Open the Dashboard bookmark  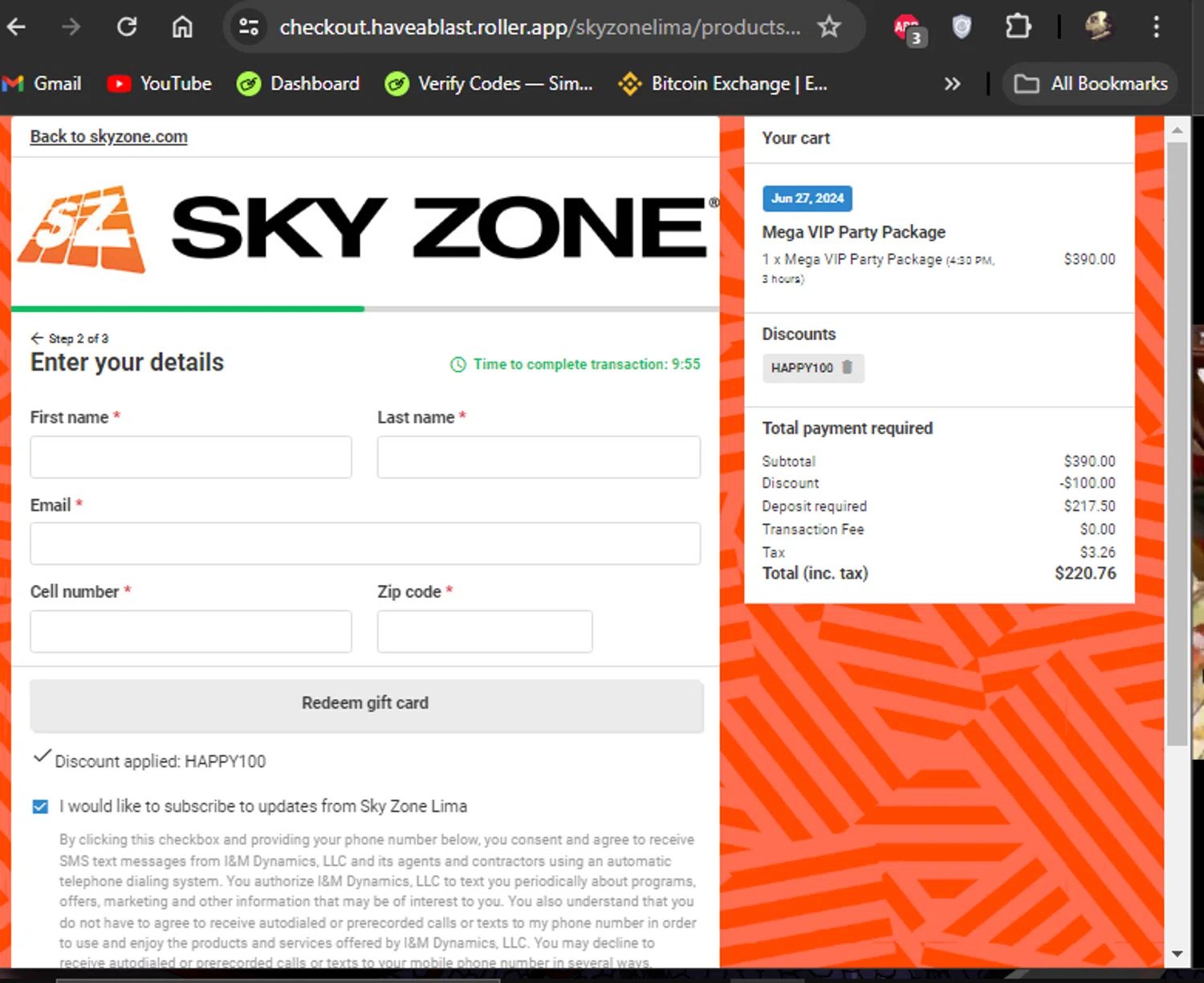pos(298,83)
